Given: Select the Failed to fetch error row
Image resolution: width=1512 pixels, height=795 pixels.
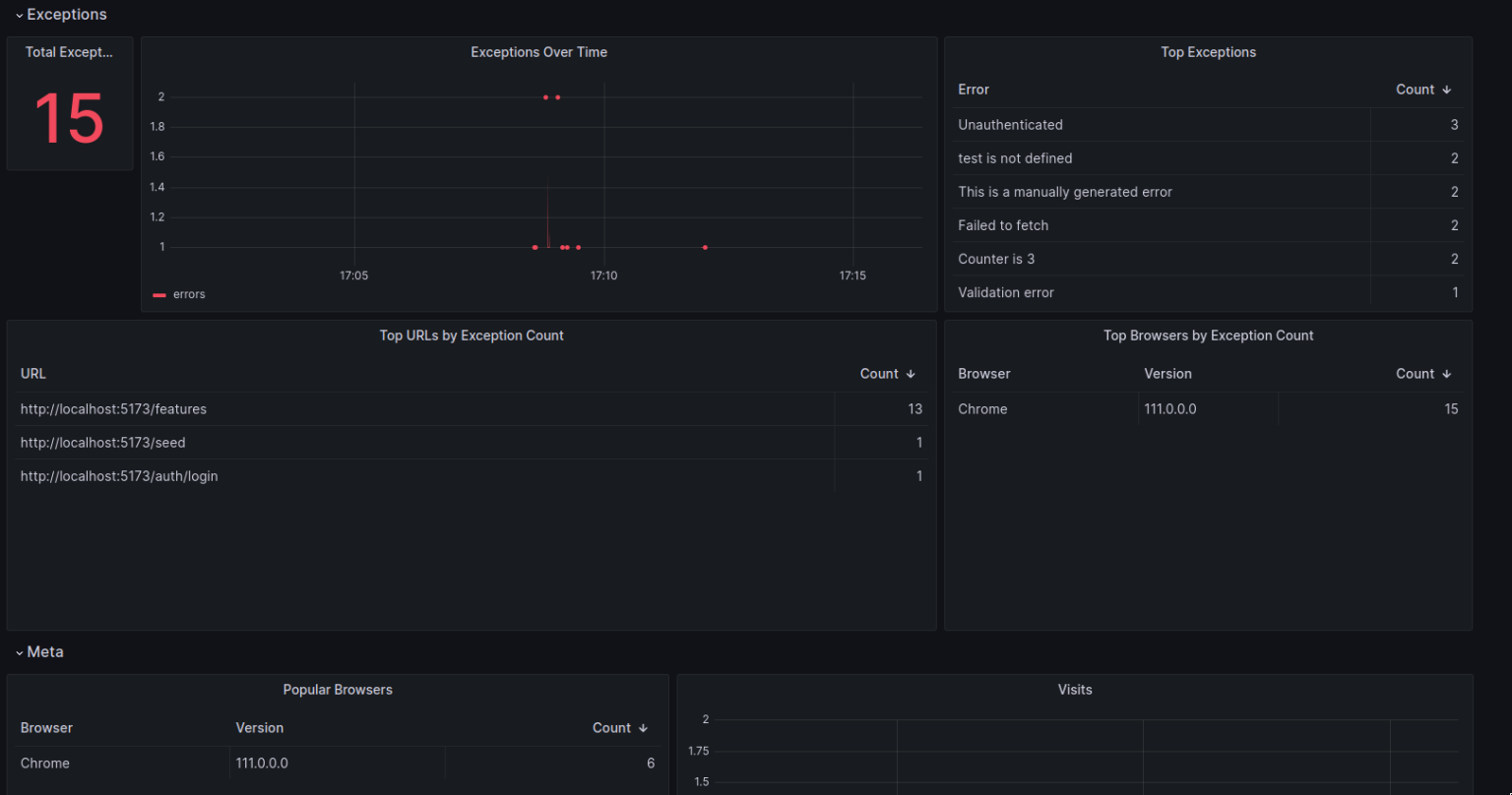Looking at the screenshot, I should [x=1003, y=224].
